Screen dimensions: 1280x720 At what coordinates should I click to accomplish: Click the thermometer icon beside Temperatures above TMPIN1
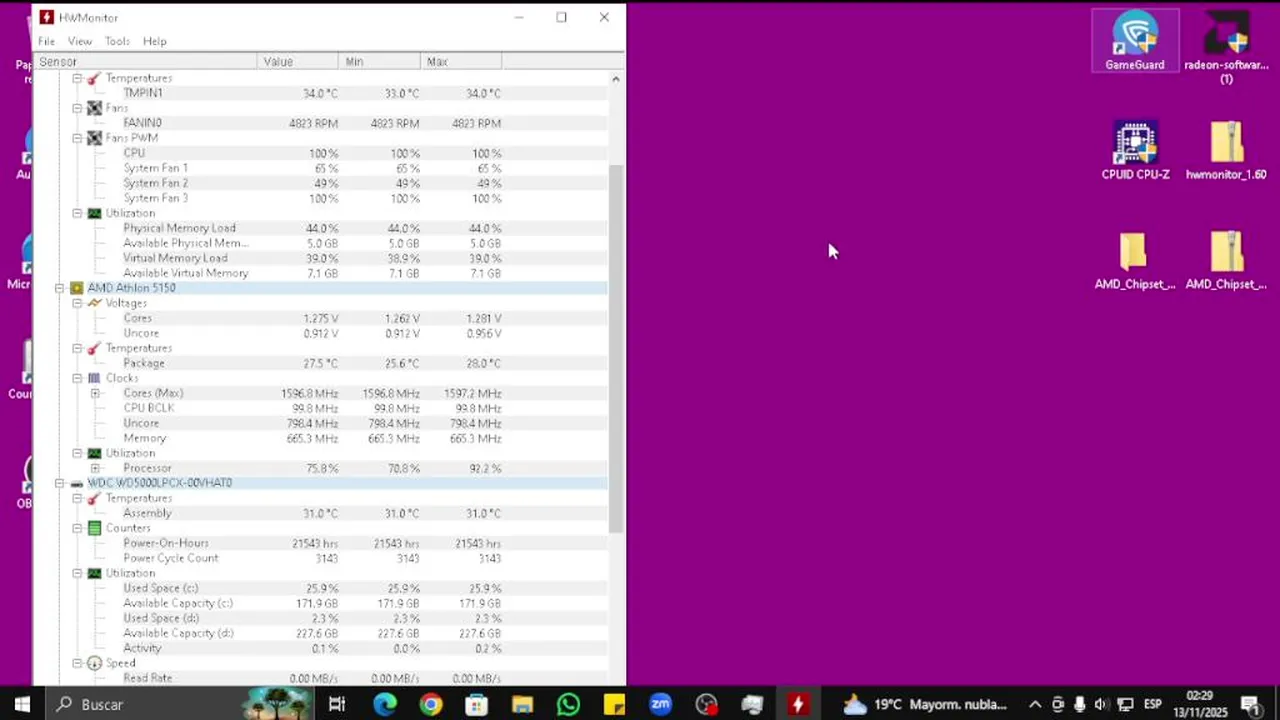[94, 78]
